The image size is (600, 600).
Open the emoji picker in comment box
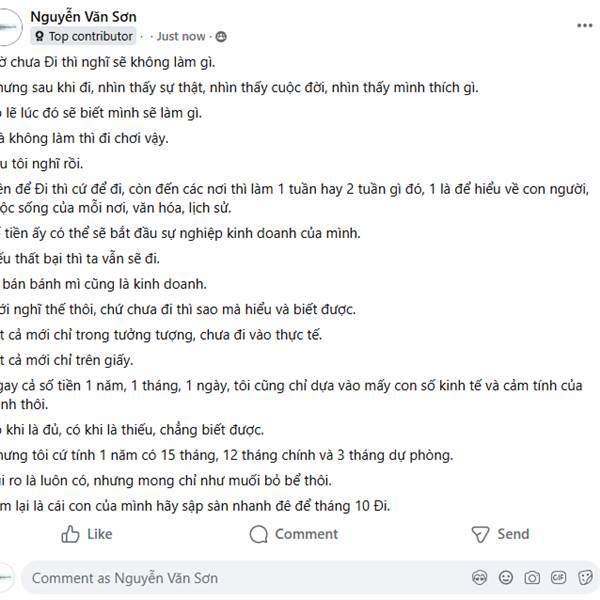pos(507,578)
